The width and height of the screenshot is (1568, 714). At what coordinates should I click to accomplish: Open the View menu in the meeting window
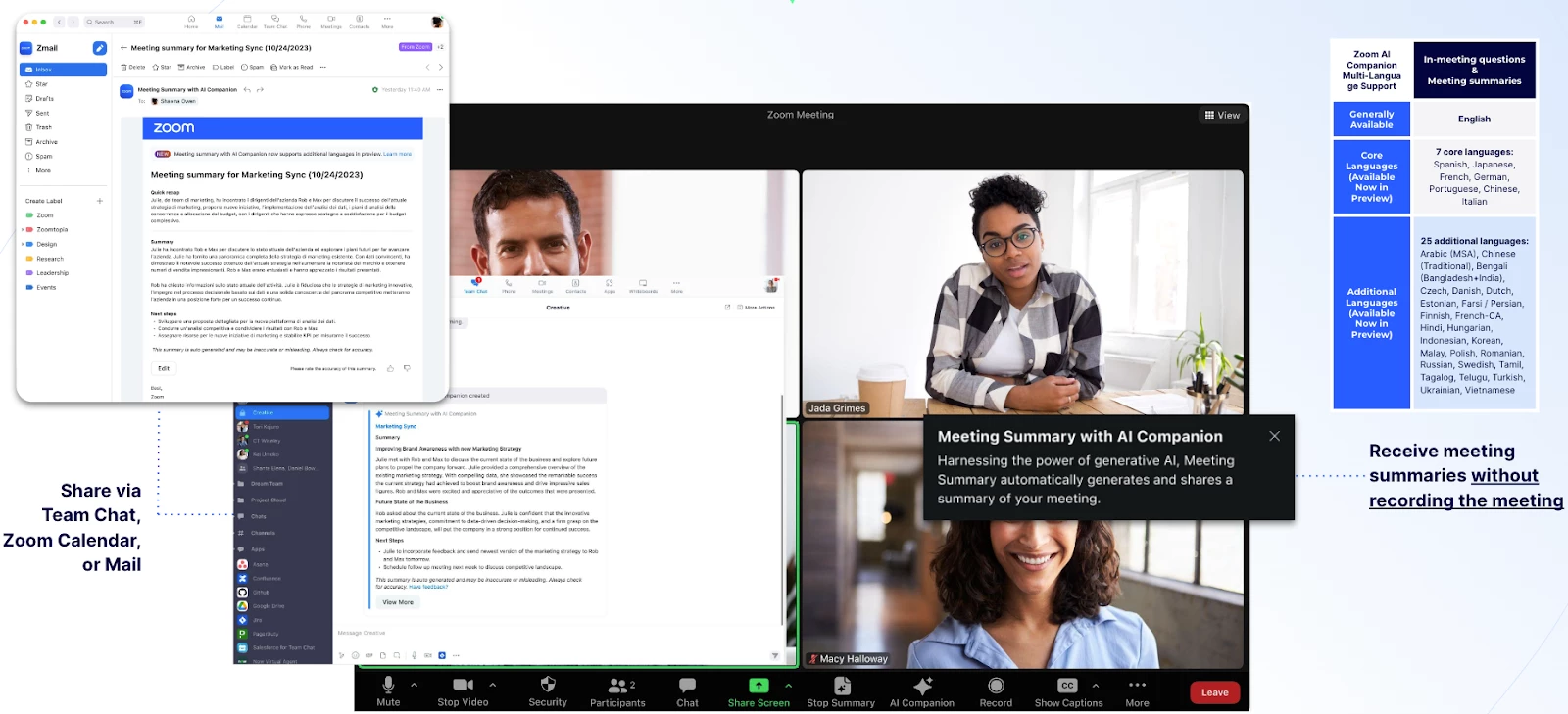[1222, 116]
